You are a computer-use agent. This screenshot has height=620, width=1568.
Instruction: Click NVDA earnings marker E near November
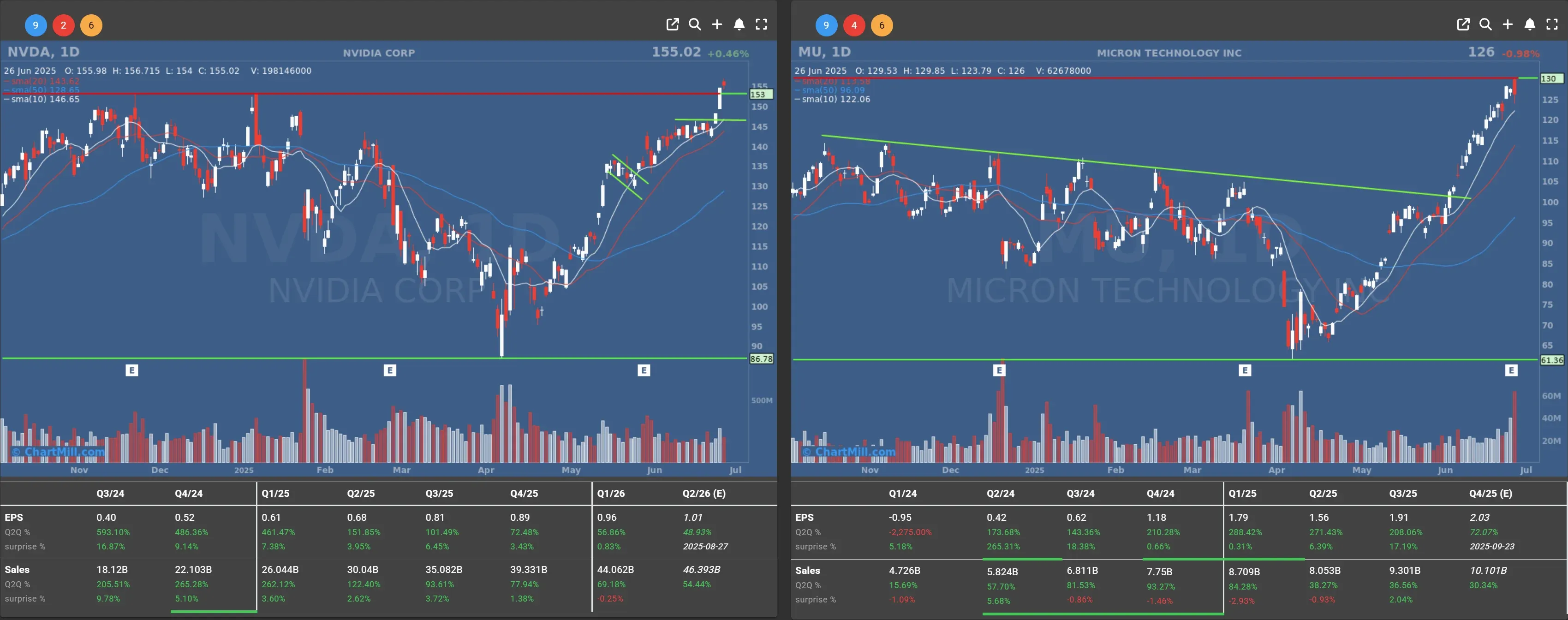pos(132,370)
